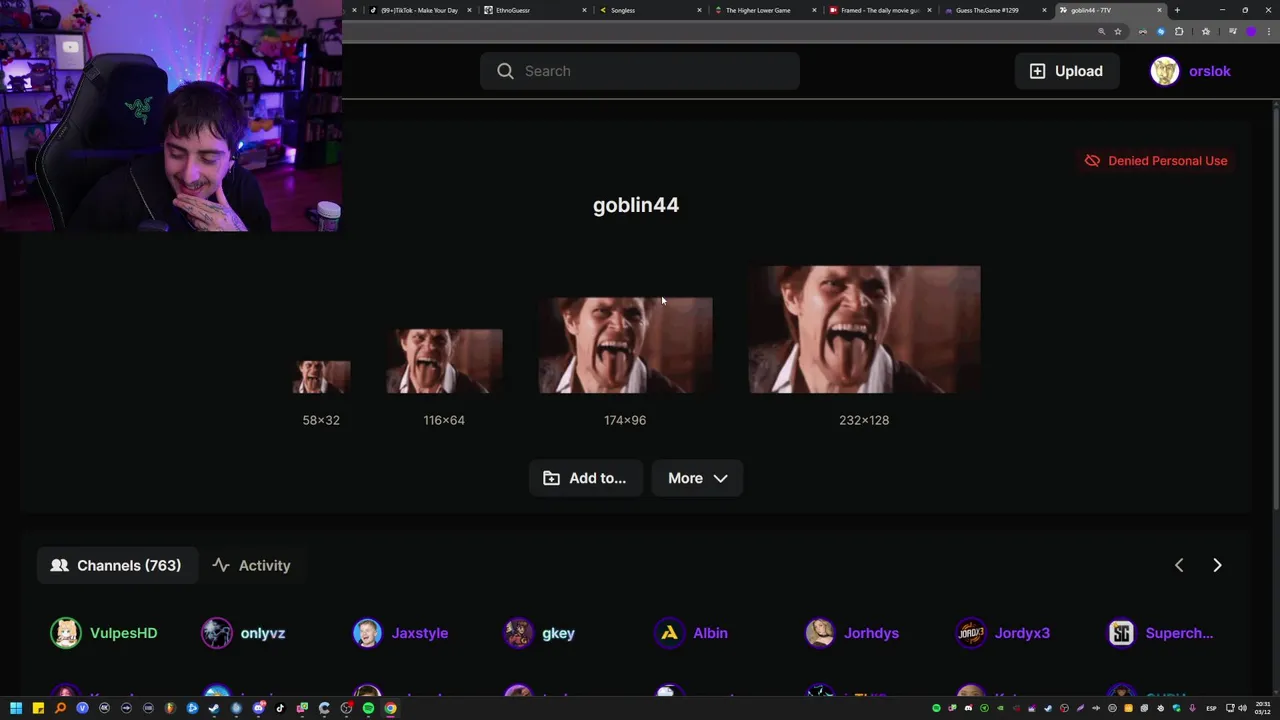Open the 116×64 emote preview
This screenshot has height=720, width=1280.
[444, 361]
